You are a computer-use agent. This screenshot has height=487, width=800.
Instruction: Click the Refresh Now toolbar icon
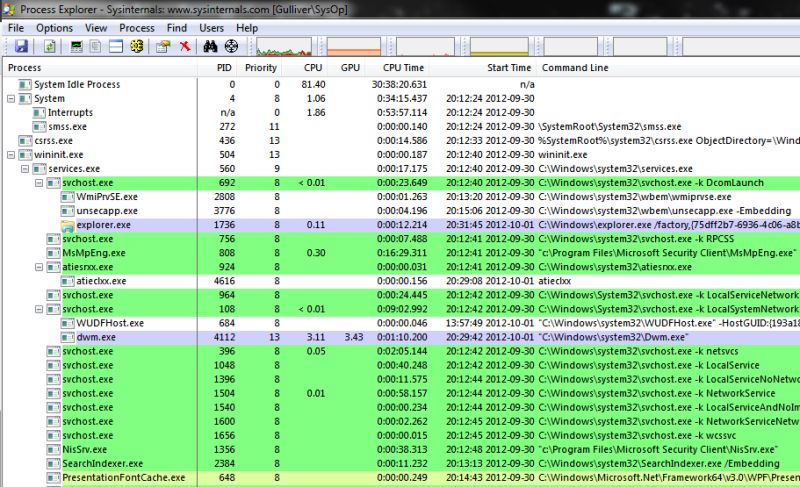click(49, 46)
